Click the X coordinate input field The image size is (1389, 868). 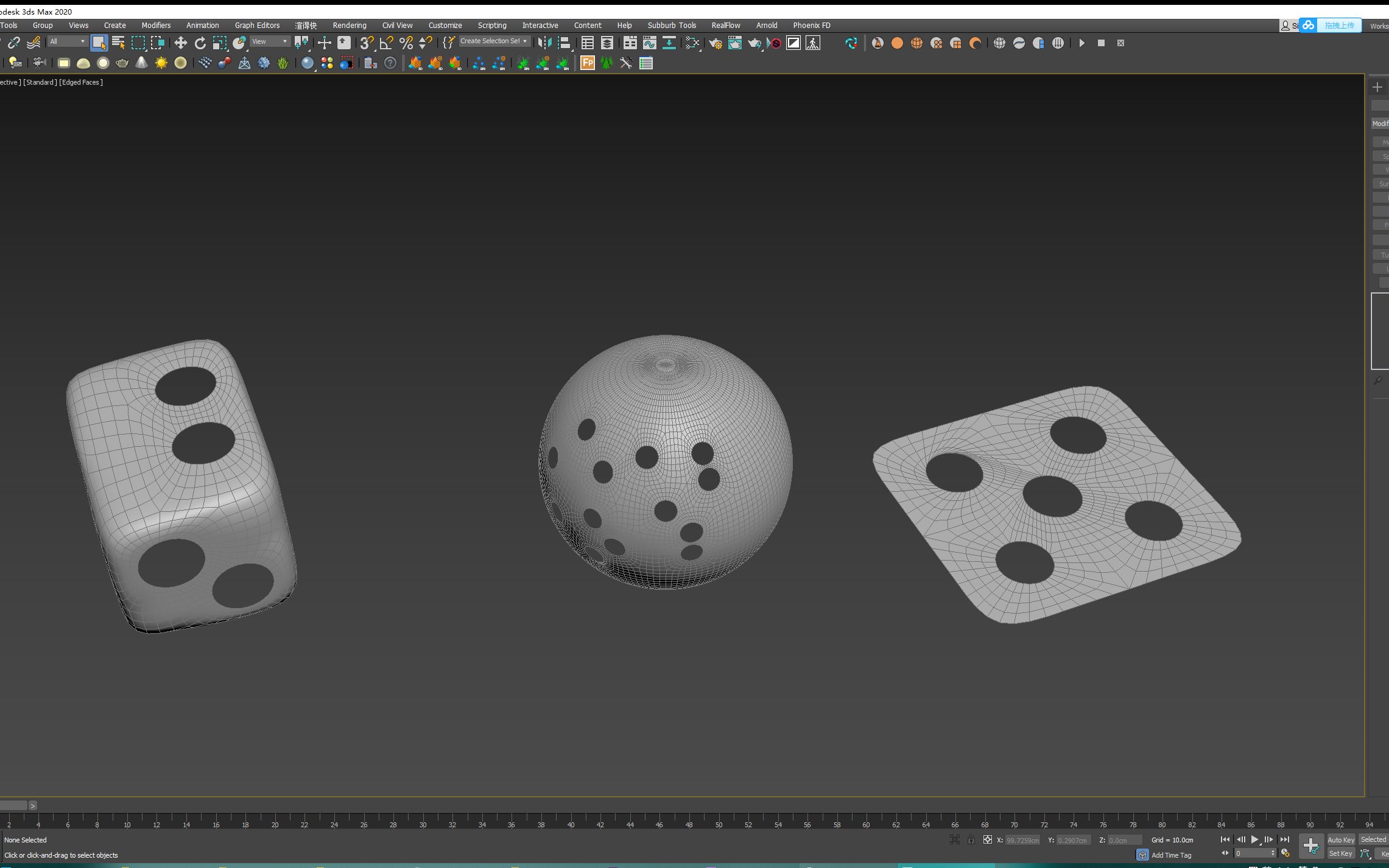pyautogui.click(x=1022, y=839)
